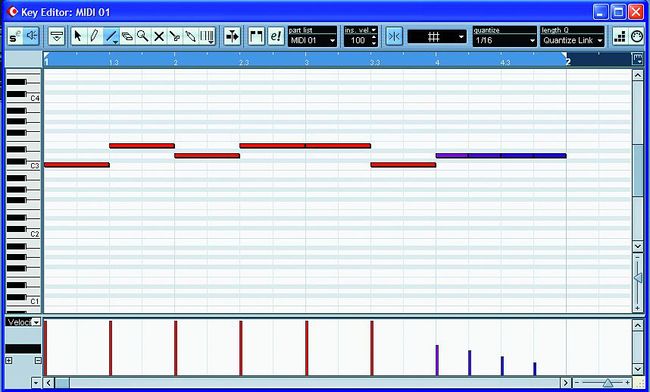The image size is (650, 392).
Task: Select the Glue tube tool
Action: [x=191, y=36]
